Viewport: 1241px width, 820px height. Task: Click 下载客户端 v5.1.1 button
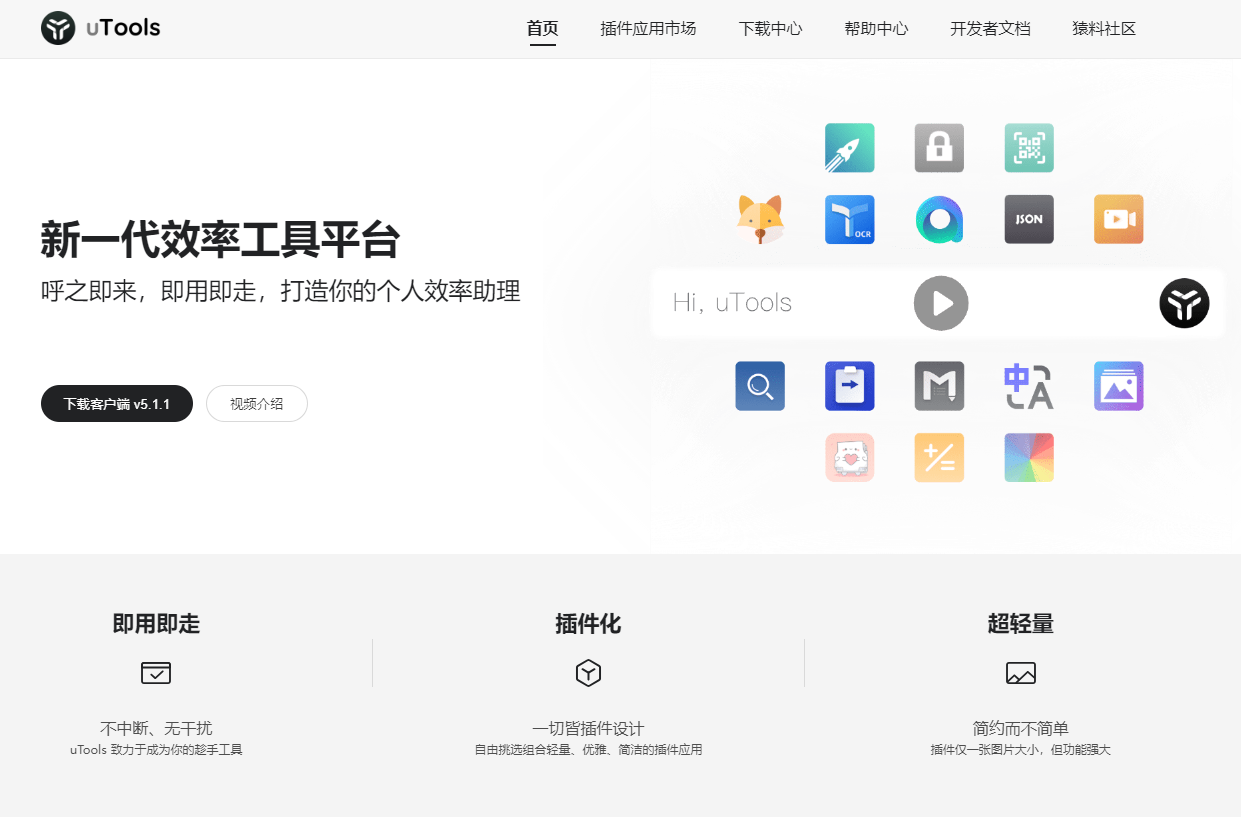point(117,404)
